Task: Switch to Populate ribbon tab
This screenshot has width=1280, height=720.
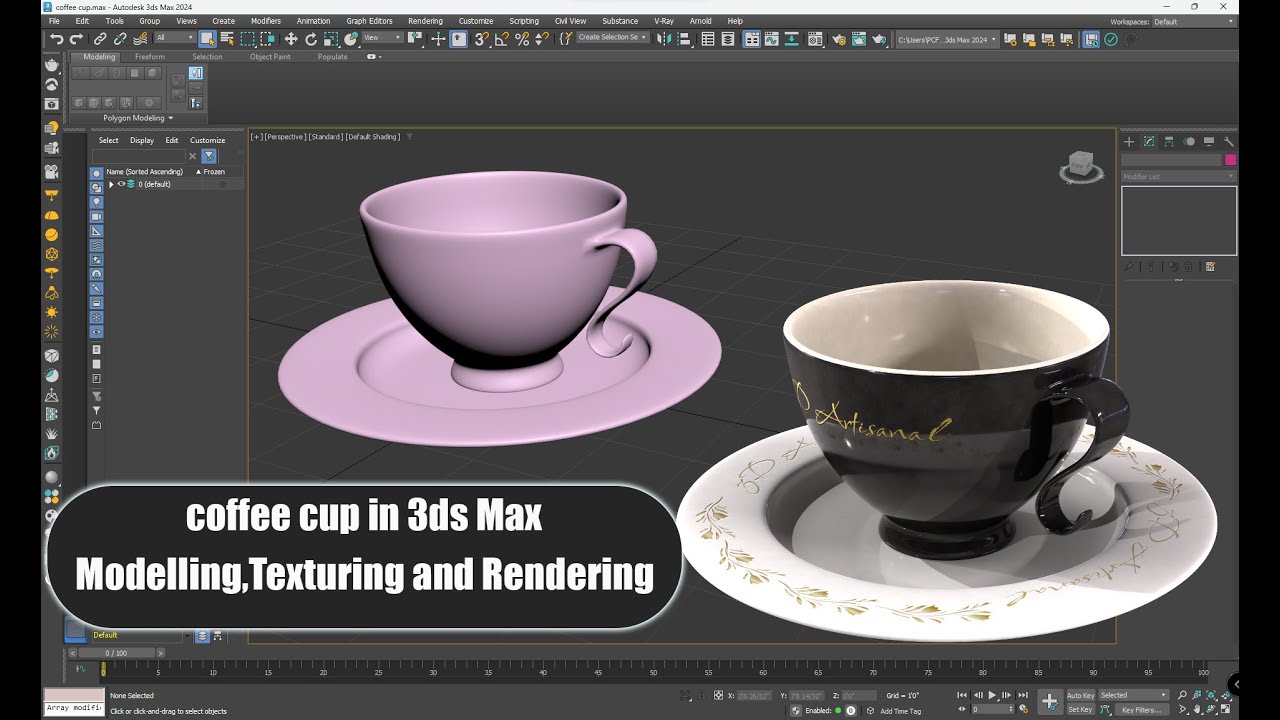Action: point(333,57)
